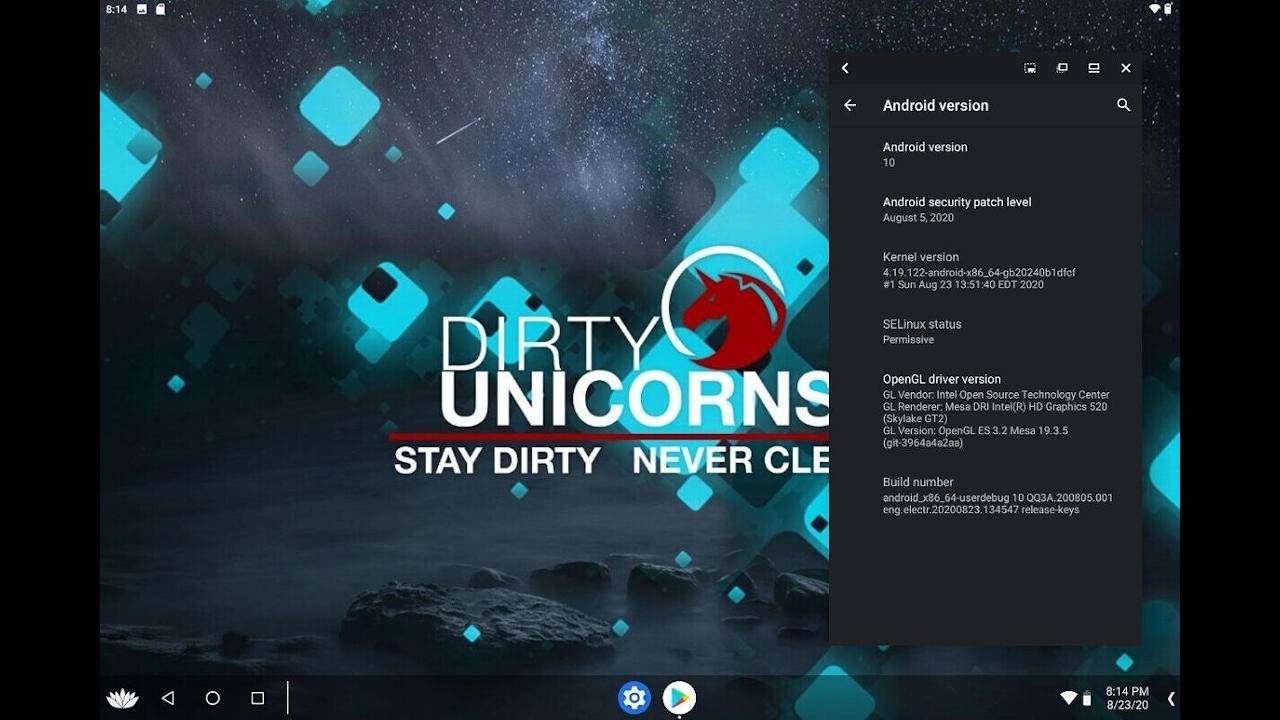The image size is (1280, 720).
Task: Tap the Build number entry
Action: point(985,495)
